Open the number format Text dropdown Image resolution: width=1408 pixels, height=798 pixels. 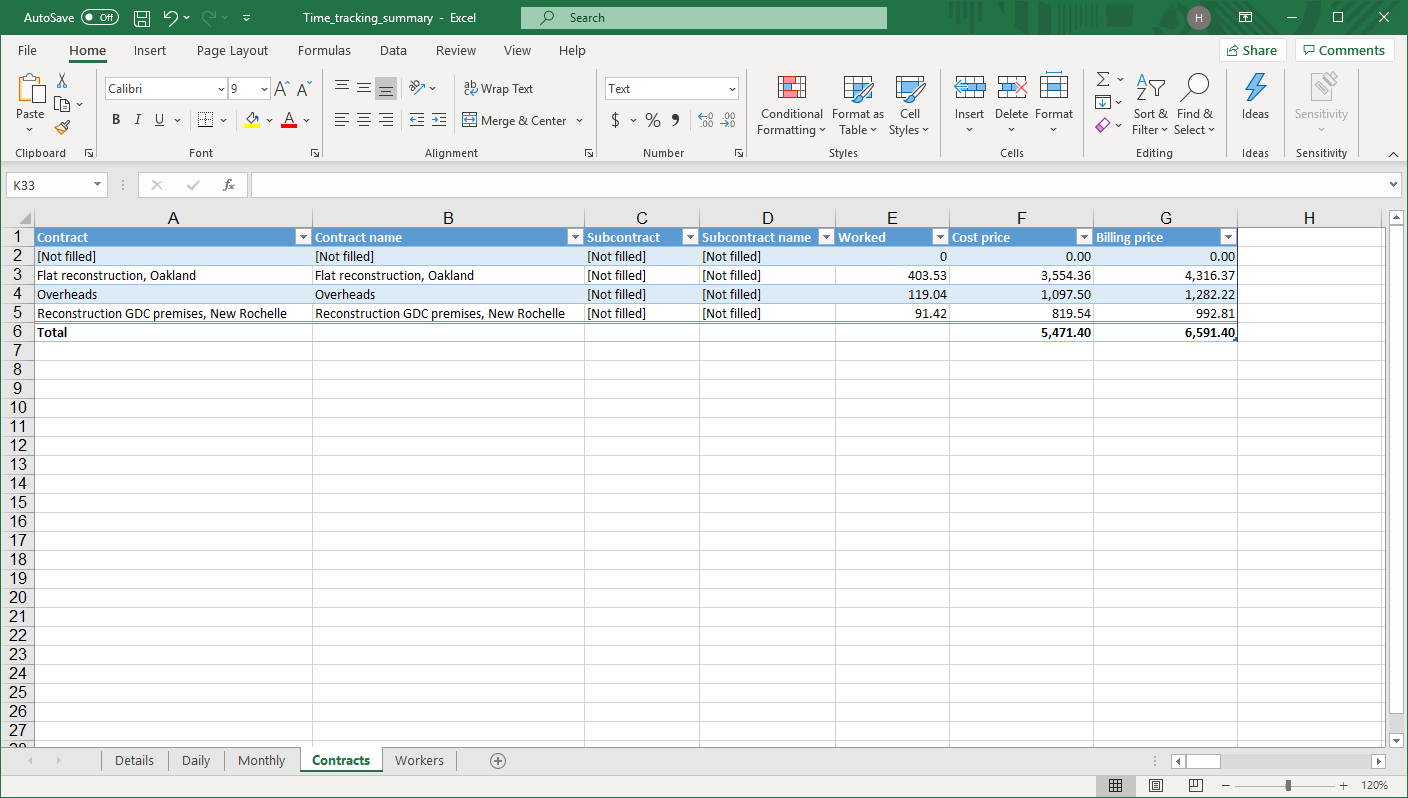(732, 89)
